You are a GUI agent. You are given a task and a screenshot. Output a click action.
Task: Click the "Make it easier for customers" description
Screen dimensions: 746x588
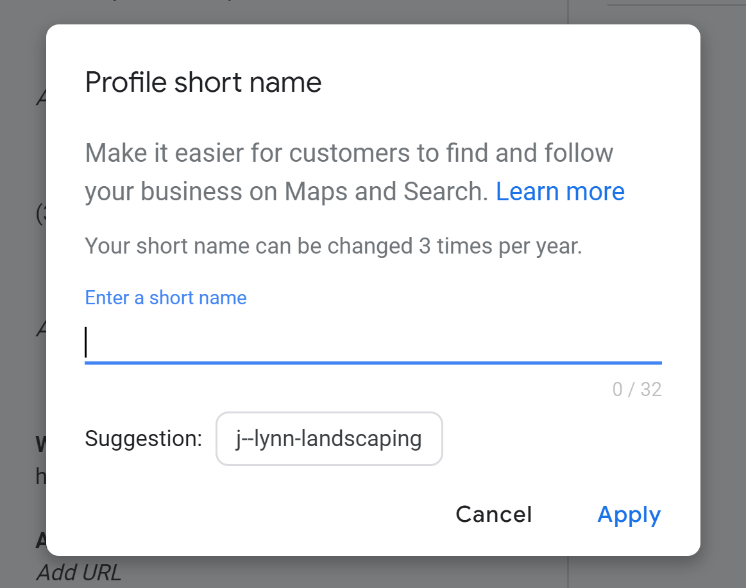(x=349, y=154)
